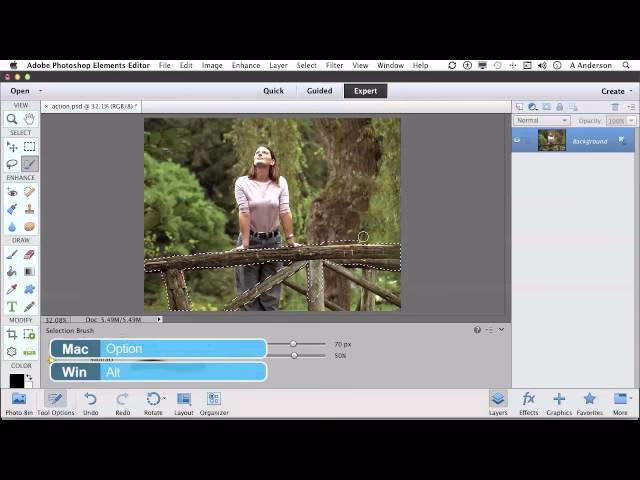This screenshot has width=640, height=480.
Task: Select the Spot Healing Brush tool
Action: (29, 192)
